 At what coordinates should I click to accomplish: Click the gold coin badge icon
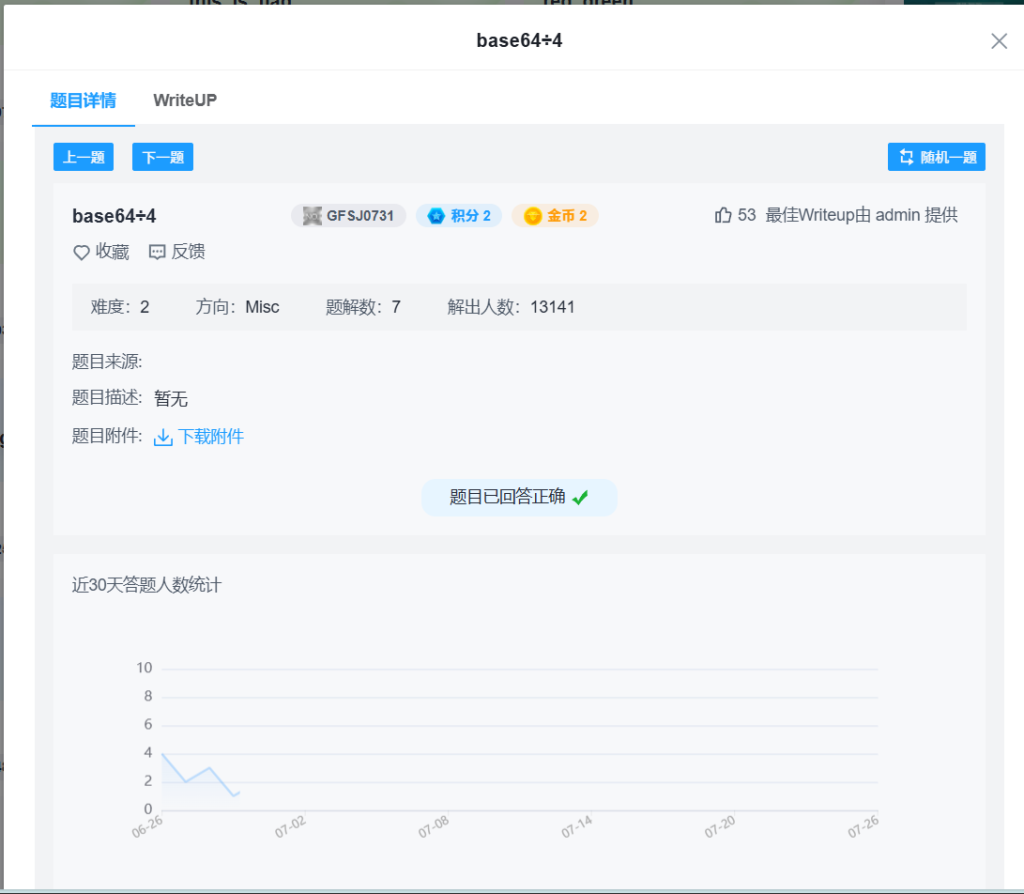click(533, 216)
